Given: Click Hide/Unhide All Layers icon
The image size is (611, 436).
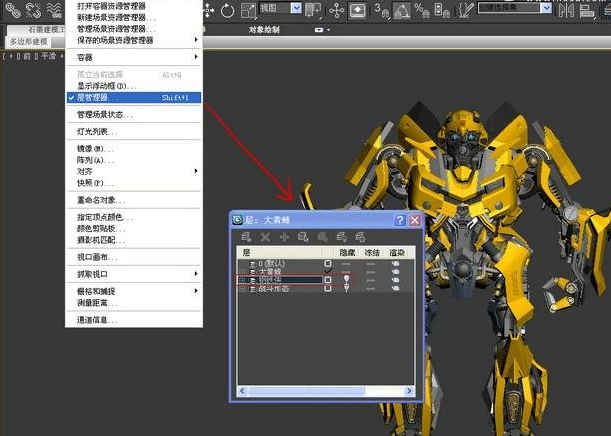Looking at the screenshot, I should pos(341,237).
